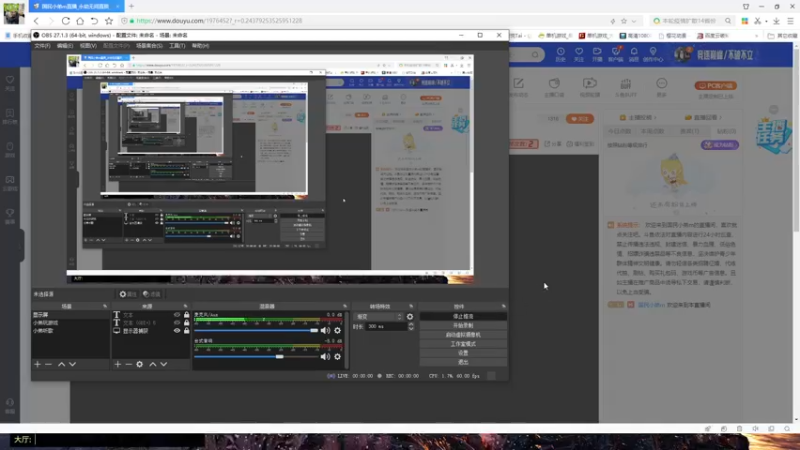Add a new source with the plus icon
The height and width of the screenshot is (450, 800).
click(x=118, y=364)
